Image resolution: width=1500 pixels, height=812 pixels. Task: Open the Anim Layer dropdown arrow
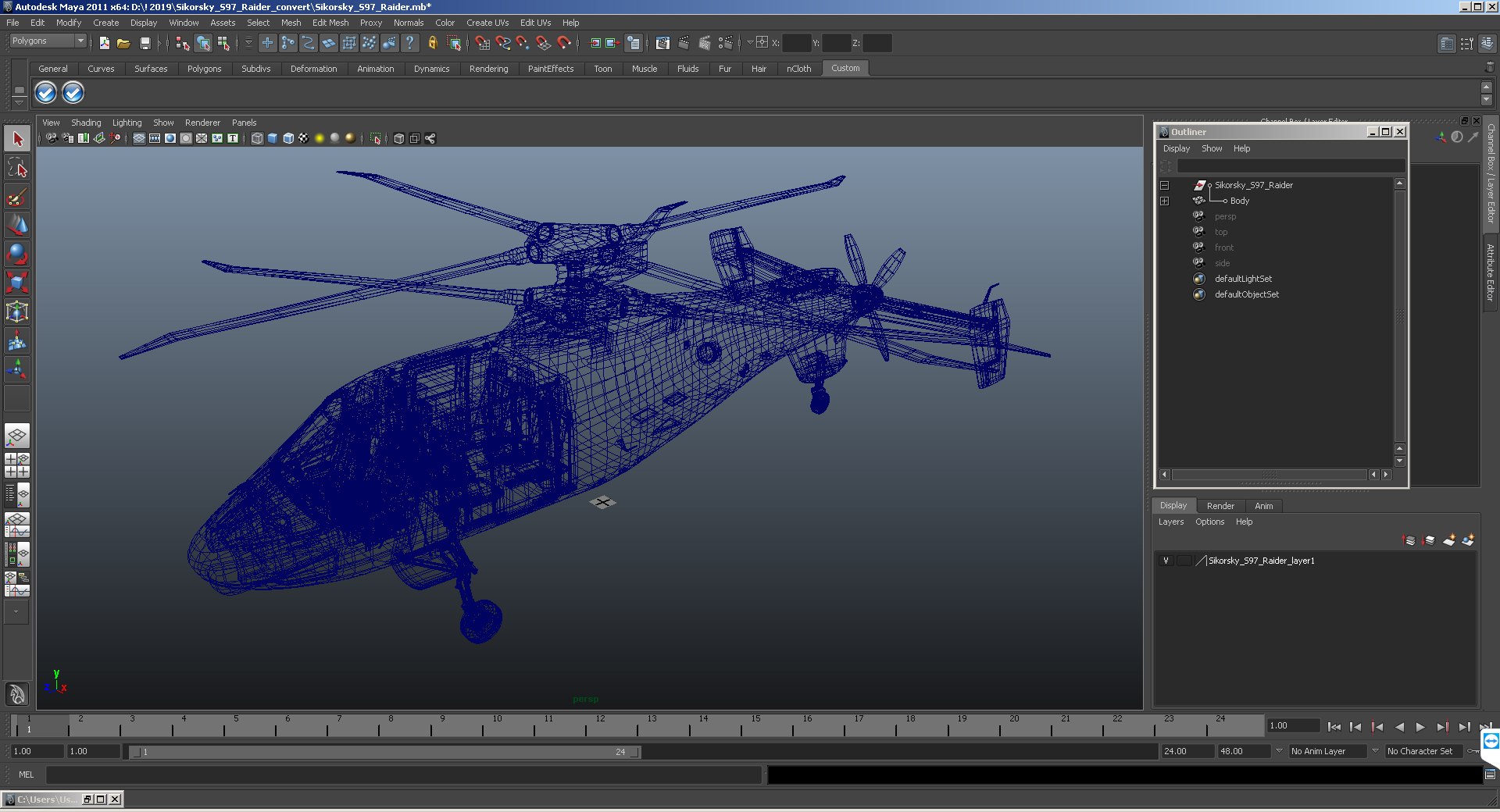pyautogui.click(x=1279, y=751)
